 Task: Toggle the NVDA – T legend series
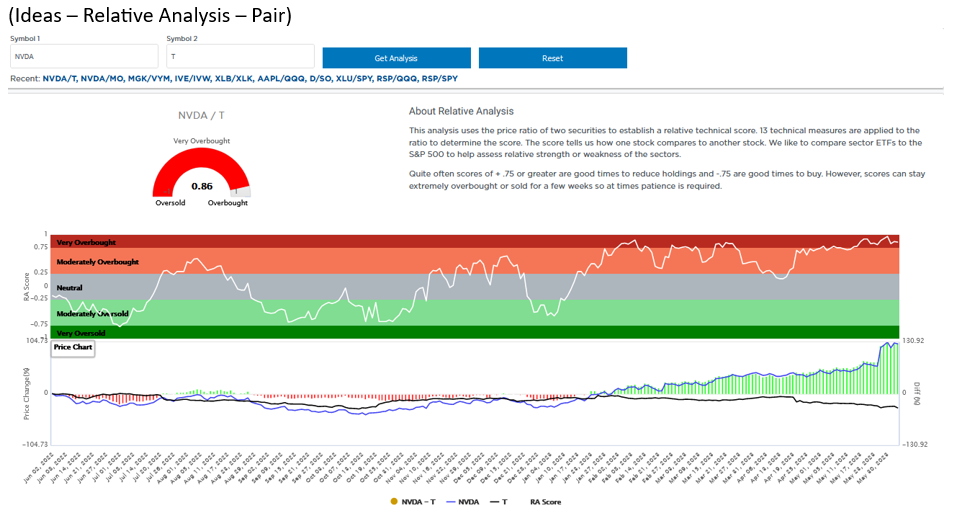point(416,501)
